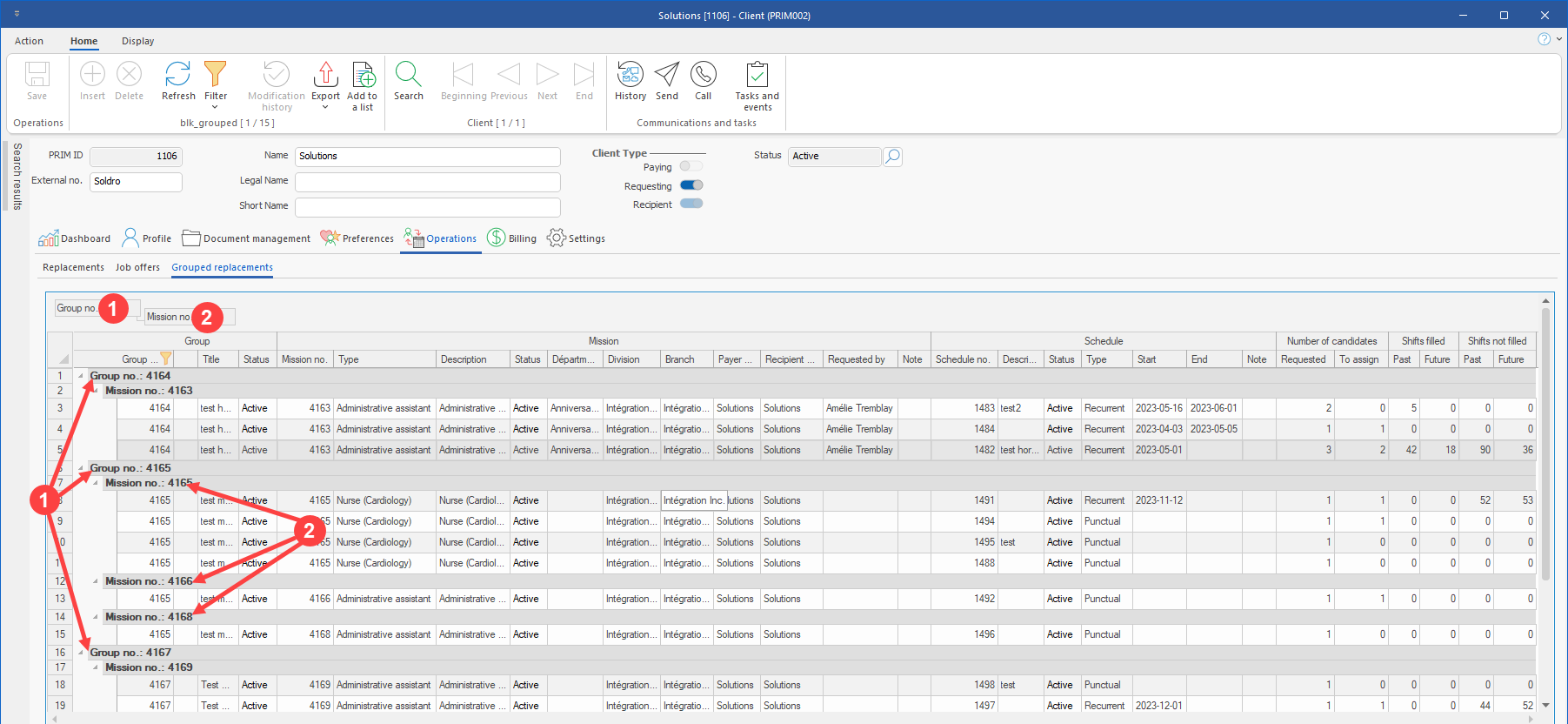
Task: Click inside the Legal Name field
Action: (x=427, y=182)
